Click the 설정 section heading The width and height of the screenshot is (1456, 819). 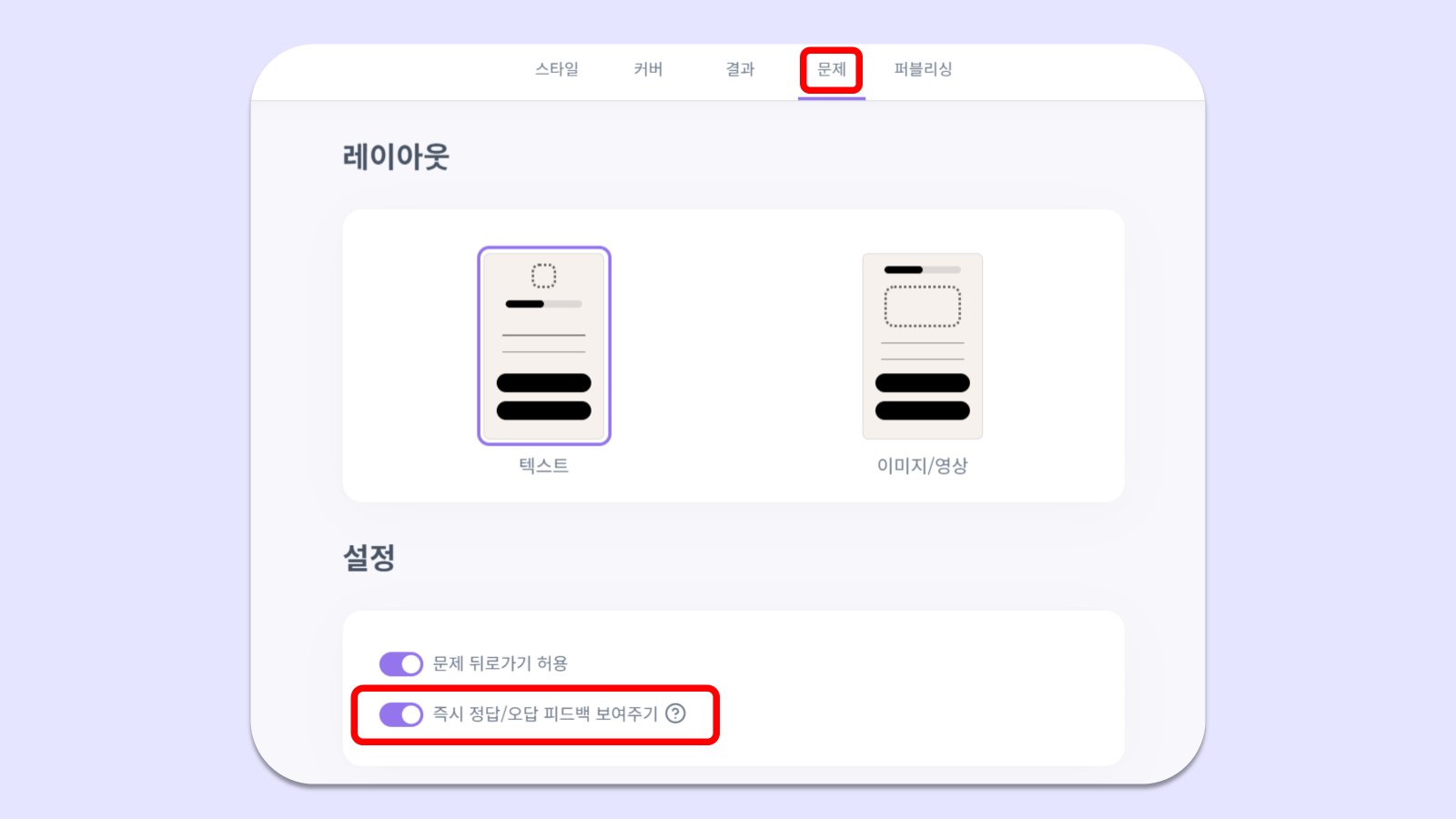pyautogui.click(x=369, y=557)
